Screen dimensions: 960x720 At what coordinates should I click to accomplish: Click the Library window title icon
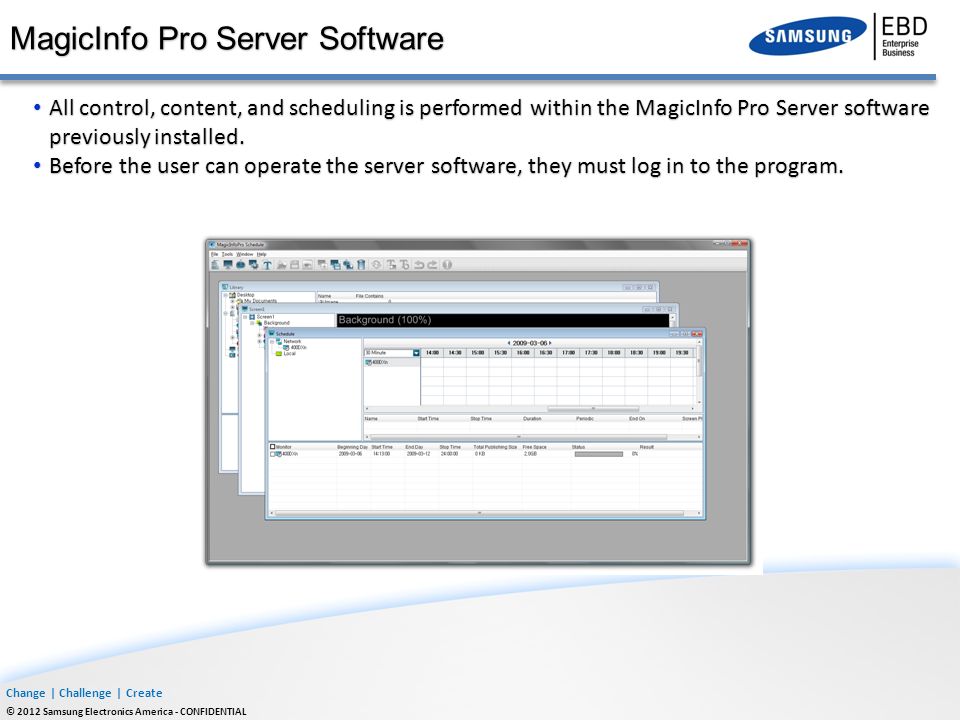pos(225,287)
